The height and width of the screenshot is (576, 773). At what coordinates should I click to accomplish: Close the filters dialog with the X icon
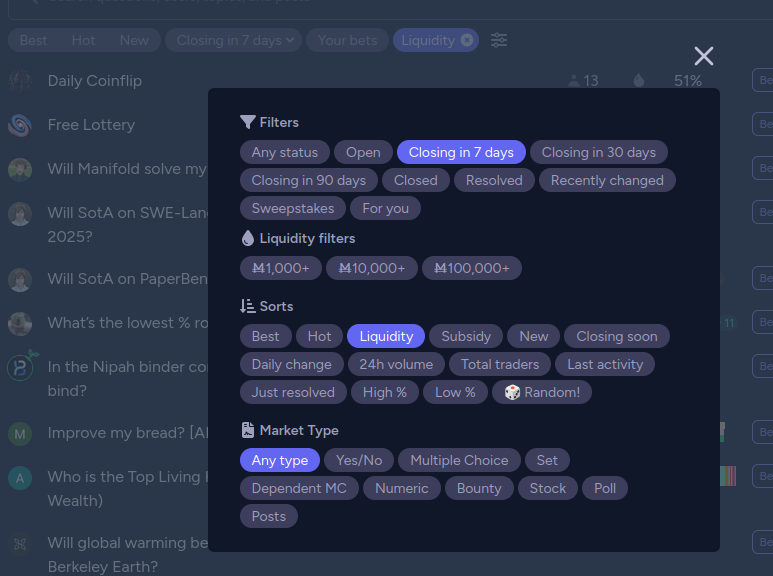[703, 56]
